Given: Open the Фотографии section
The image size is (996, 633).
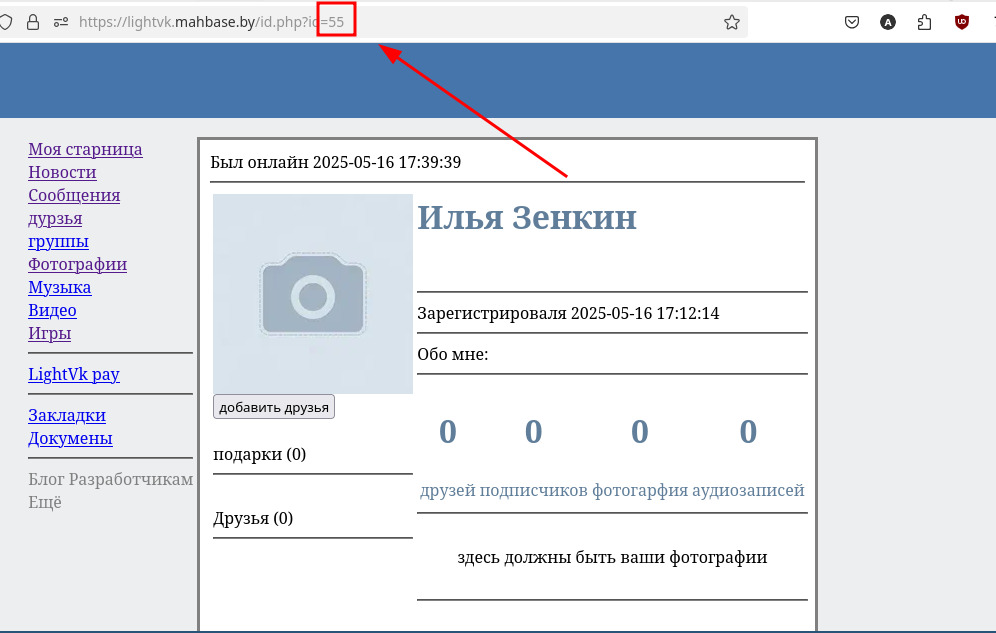Looking at the screenshot, I should tap(77, 264).
